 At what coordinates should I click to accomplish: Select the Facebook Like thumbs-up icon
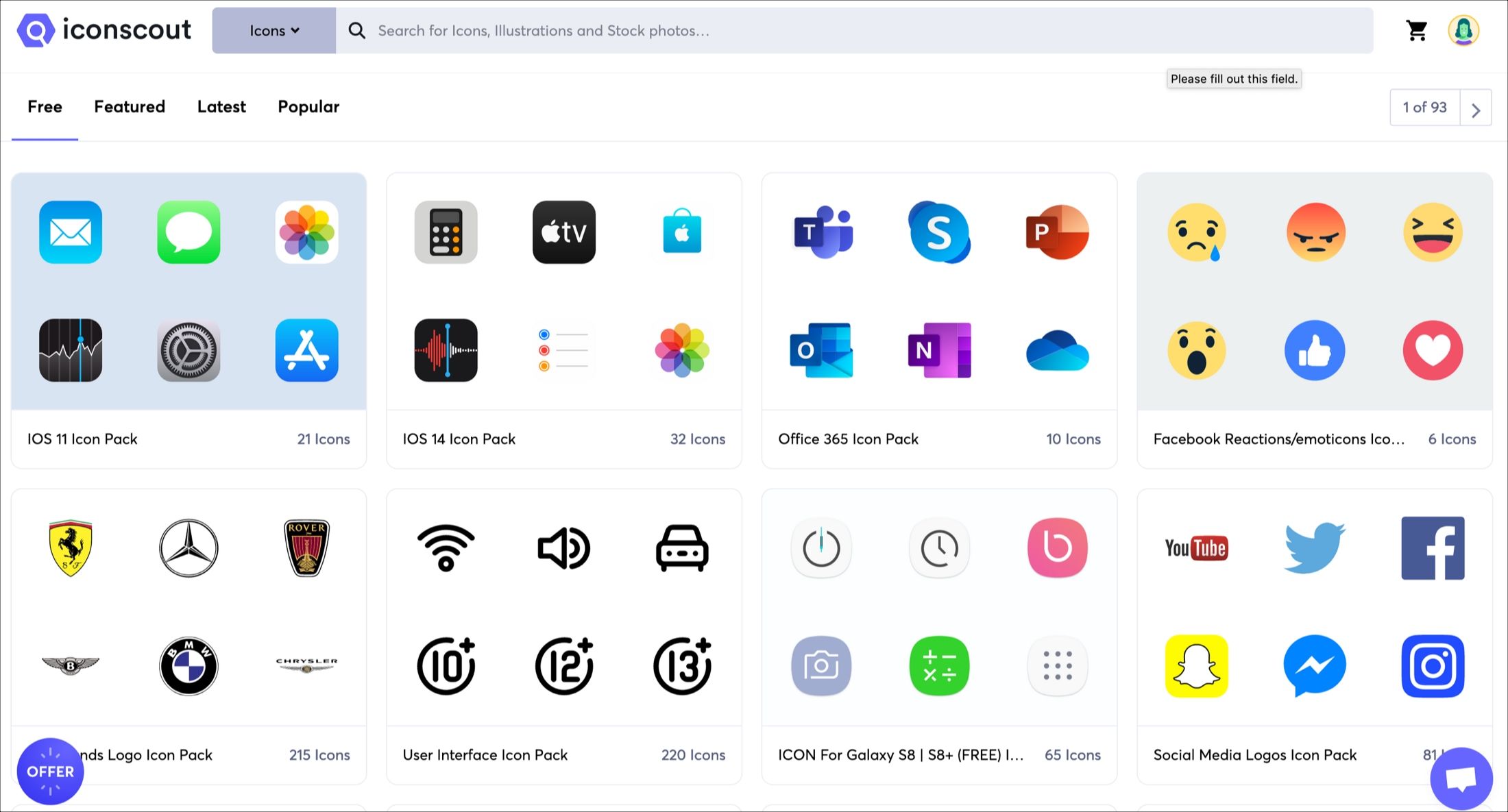click(x=1314, y=350)
